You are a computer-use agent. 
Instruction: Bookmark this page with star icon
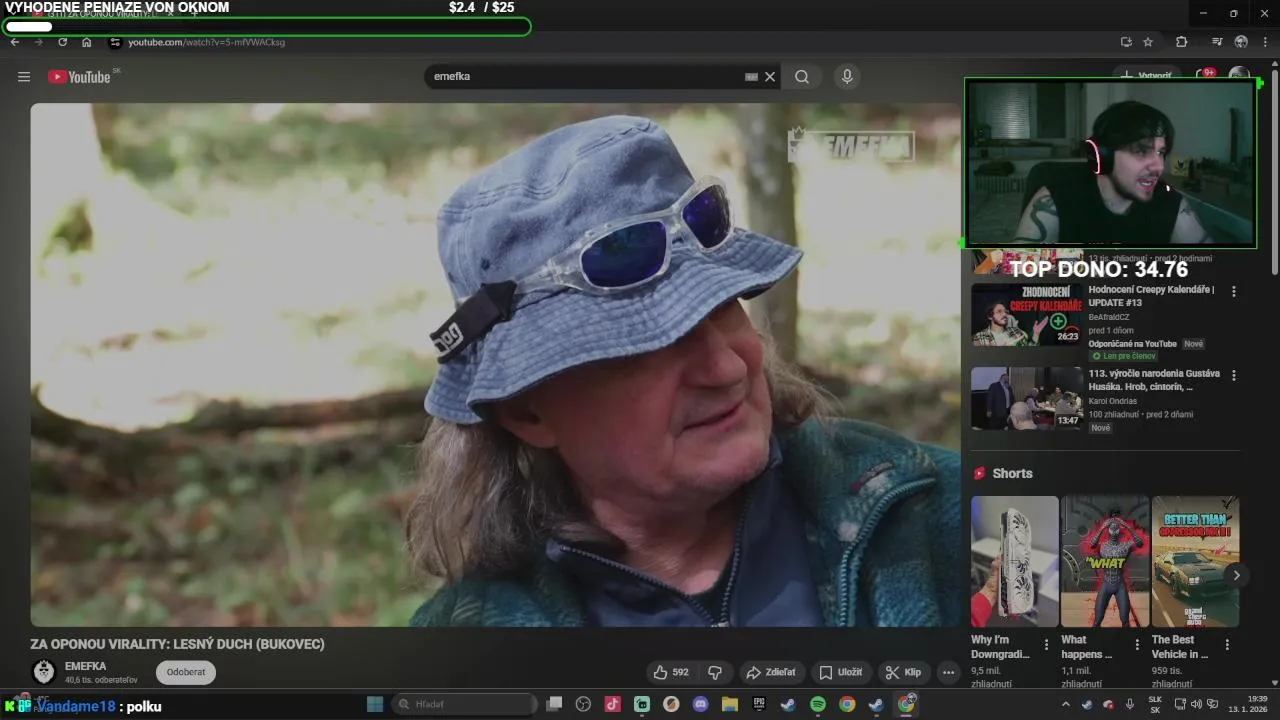1148,42
